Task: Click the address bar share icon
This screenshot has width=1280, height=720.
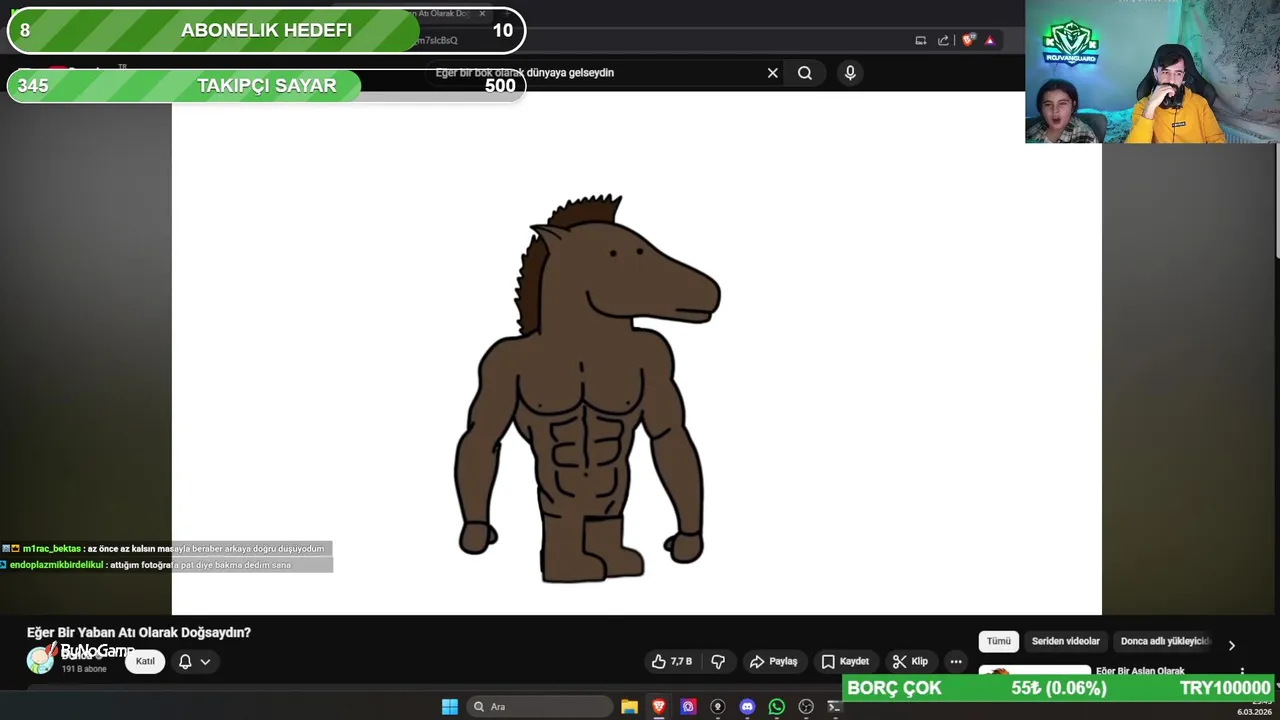Action: pyautogui.click(x=943, y=40)
